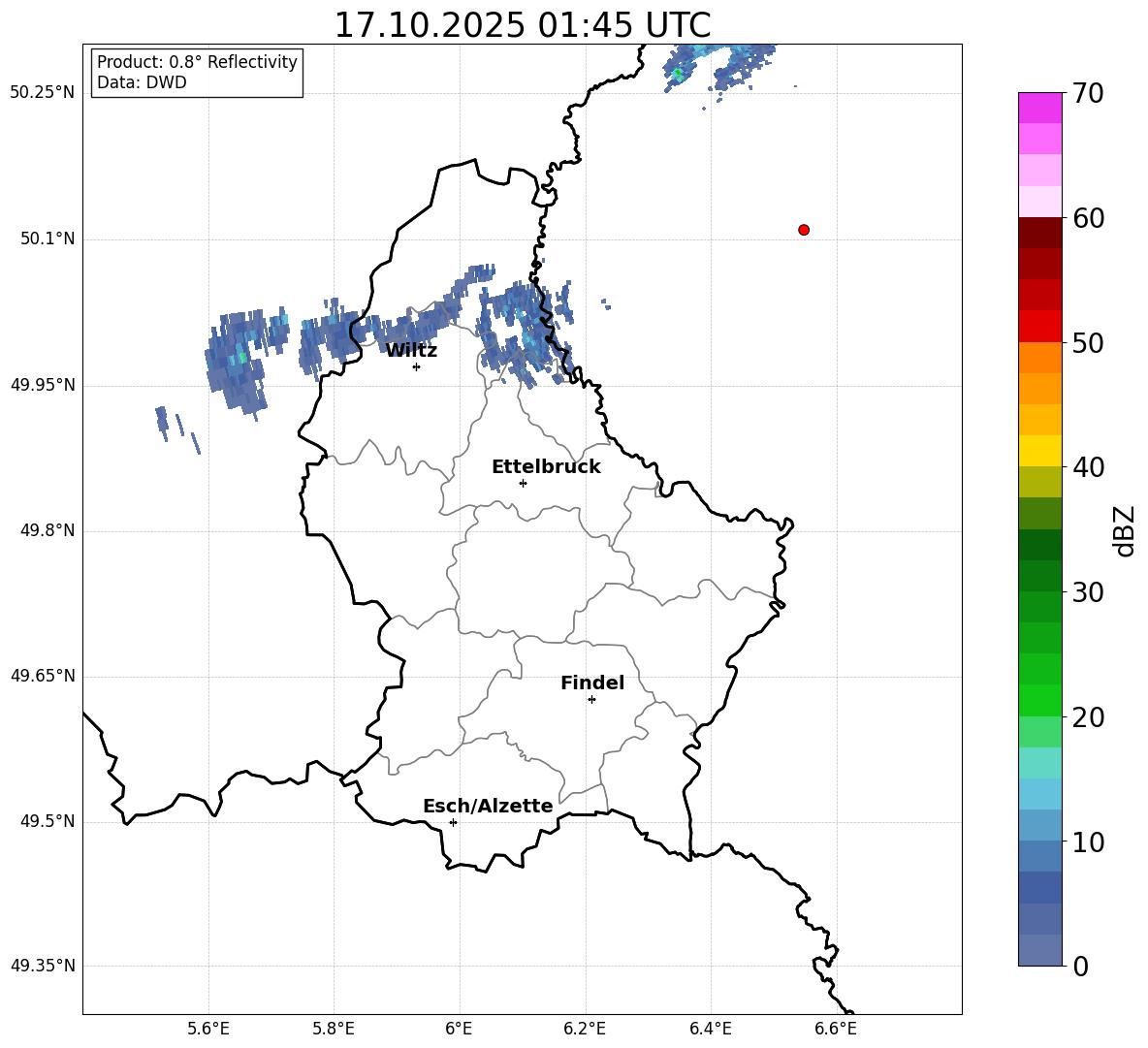Image resolution: width=1148 pixels, height=1048 pixels.
Task: Click the 70 value on the colorbar
Action: pos(1088,93)
